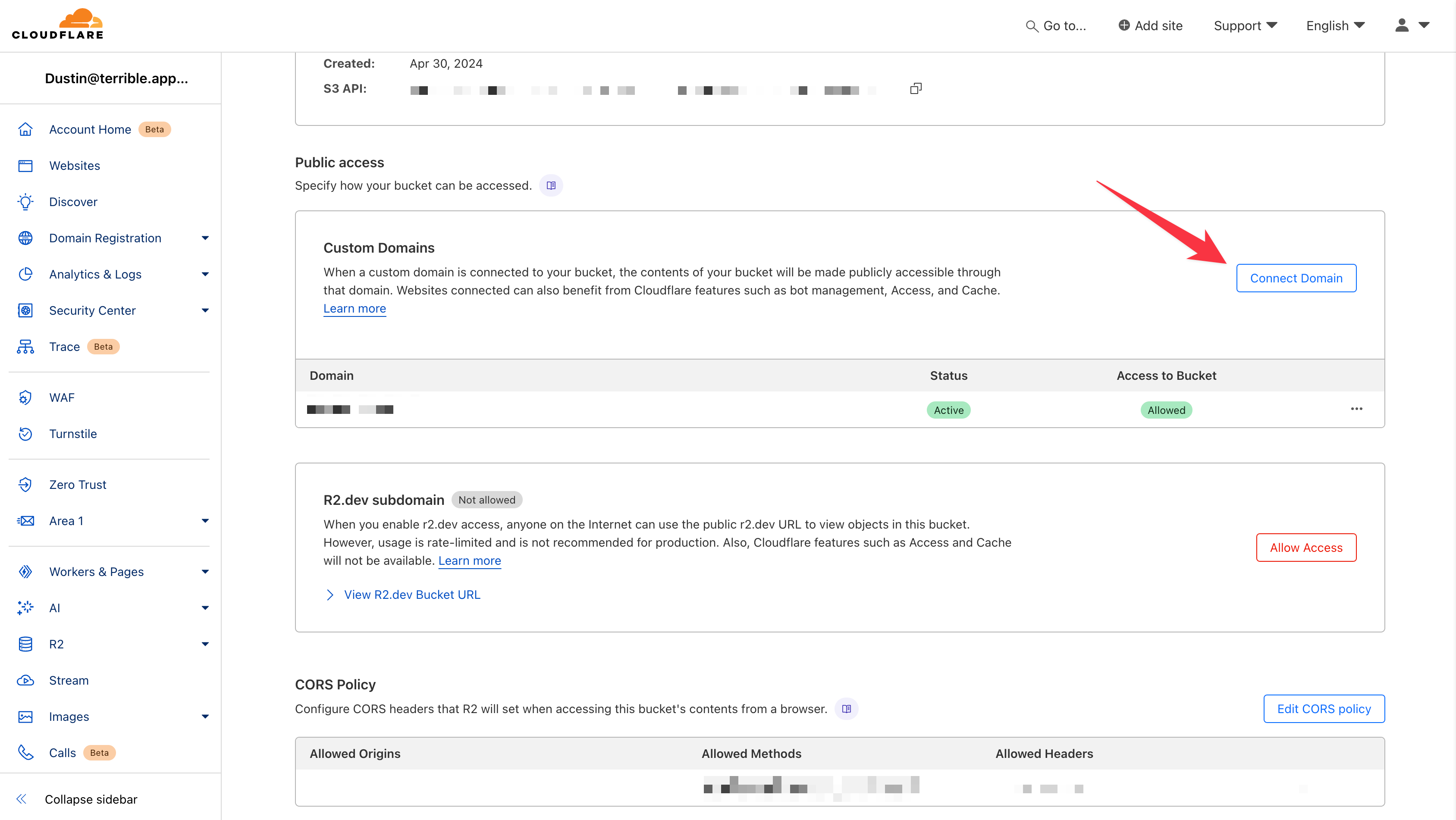Open CORS Policy documentation icon
1456x820 pixels.
[x=846, y=709]
